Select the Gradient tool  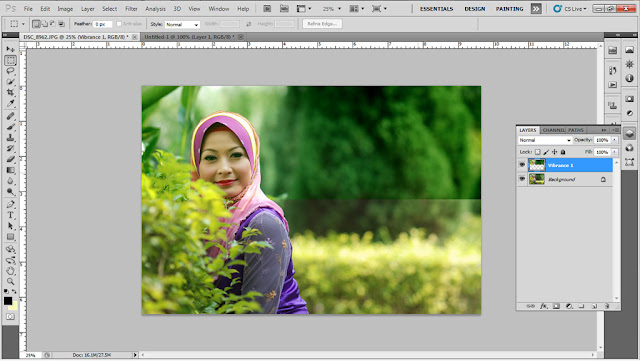click(11, 170)
